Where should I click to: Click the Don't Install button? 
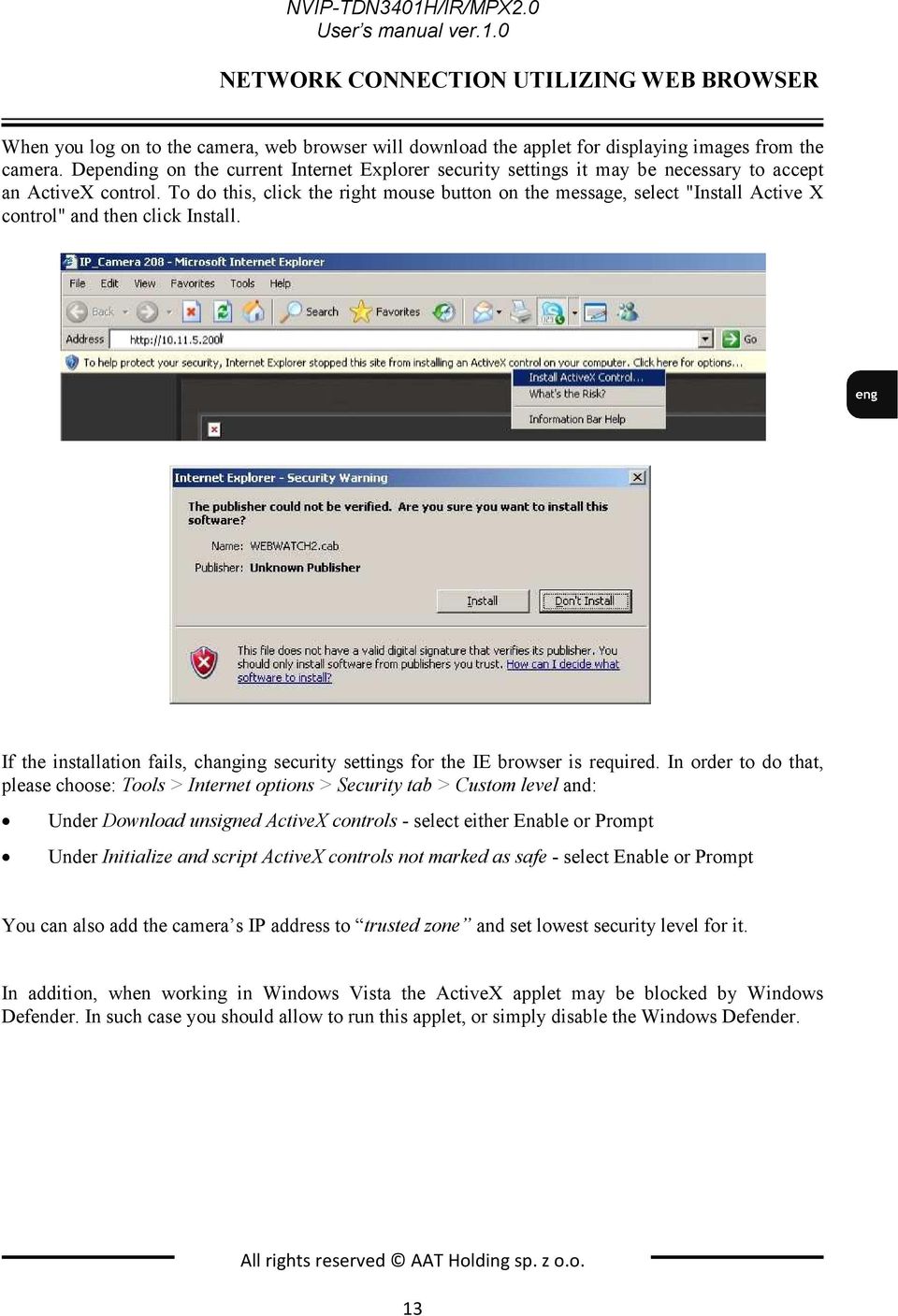(x=586, y=600)
